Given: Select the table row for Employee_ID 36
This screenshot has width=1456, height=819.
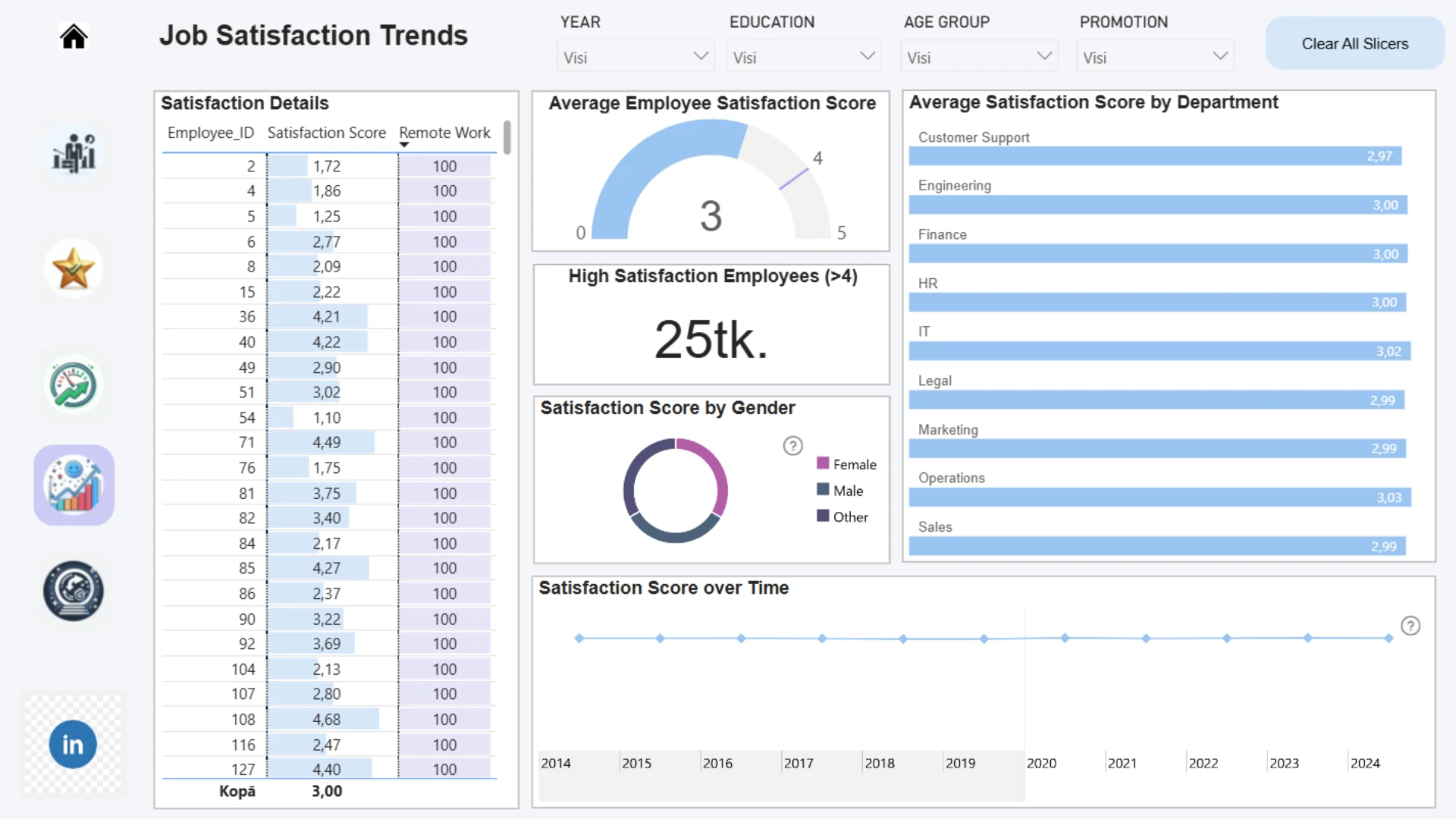Looking at the screenshot, I should point(328,316).
